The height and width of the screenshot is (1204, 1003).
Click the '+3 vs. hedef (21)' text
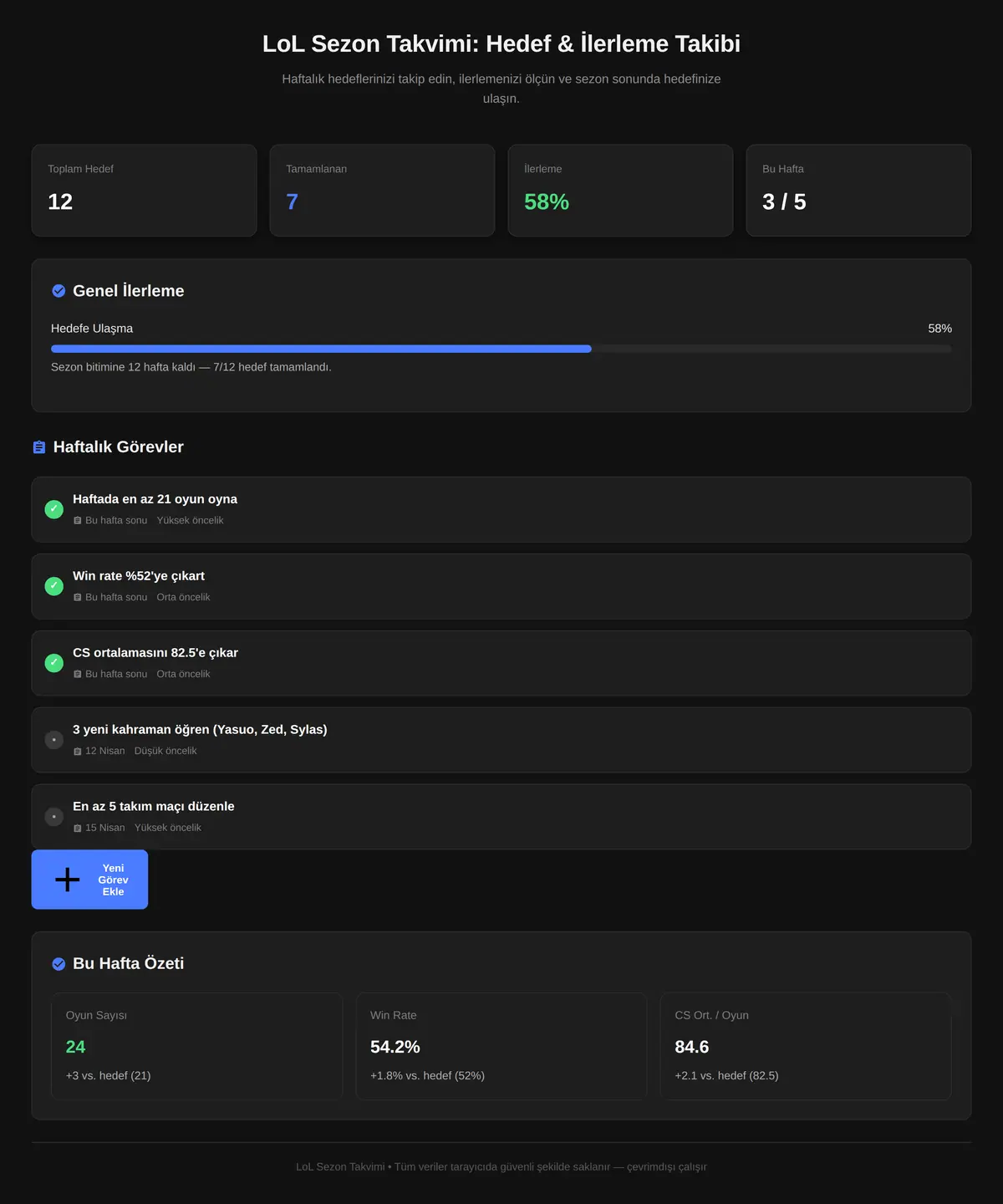coord(109,1076)
